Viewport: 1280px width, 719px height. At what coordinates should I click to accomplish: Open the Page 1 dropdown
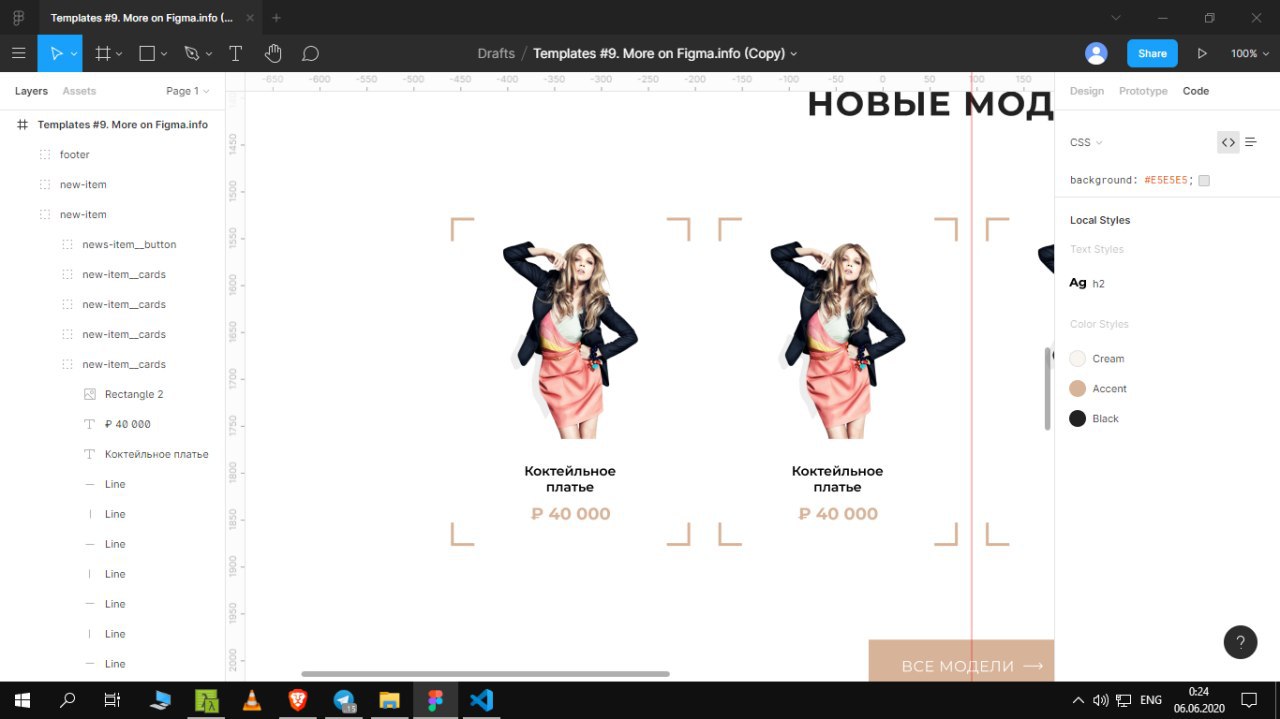pyautogui.click(x=188, y=91)
